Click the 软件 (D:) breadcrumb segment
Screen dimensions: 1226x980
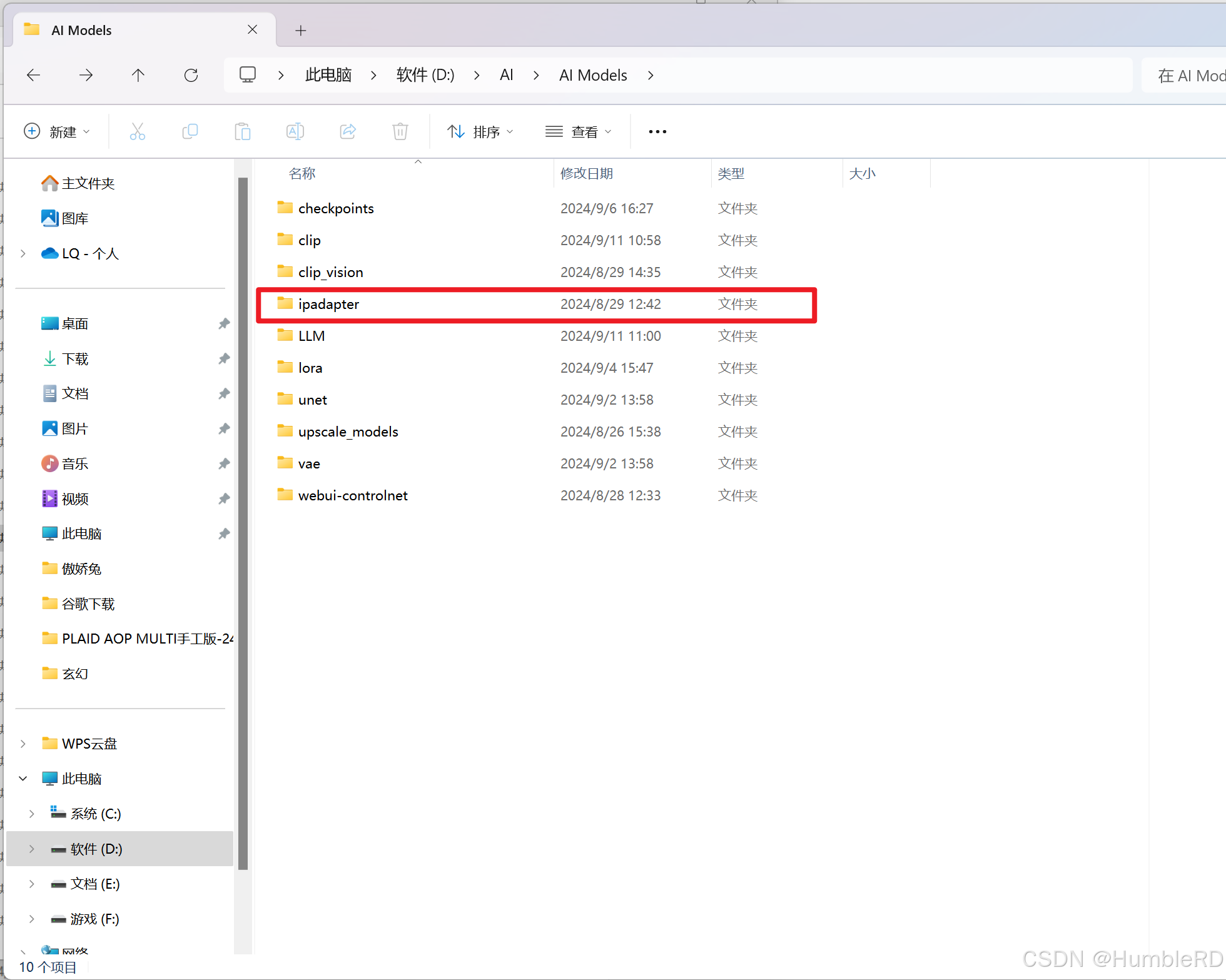point(425,75)
